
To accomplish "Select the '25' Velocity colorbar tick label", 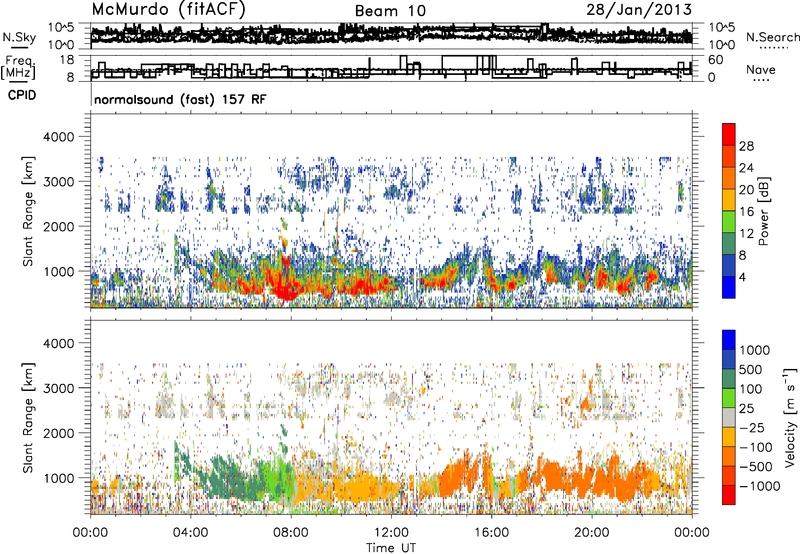I will click(x=747, y=408).
